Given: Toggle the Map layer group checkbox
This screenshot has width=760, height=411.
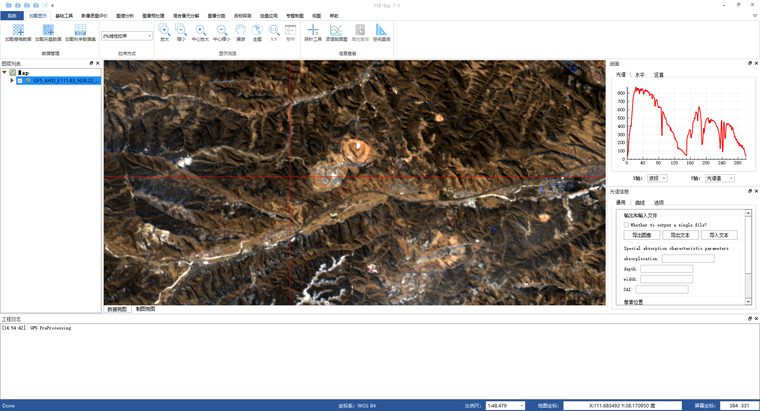Looking at the screenshot, I should (x=13, y=73).
